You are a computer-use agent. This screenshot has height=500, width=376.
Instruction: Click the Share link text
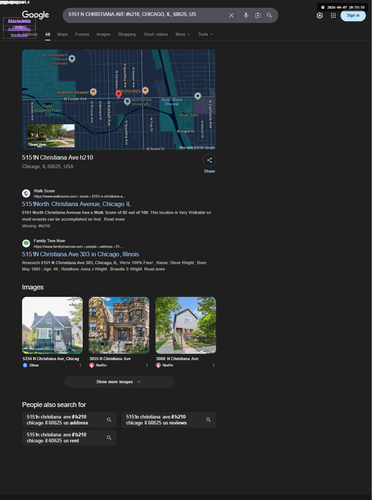[209, 171]
